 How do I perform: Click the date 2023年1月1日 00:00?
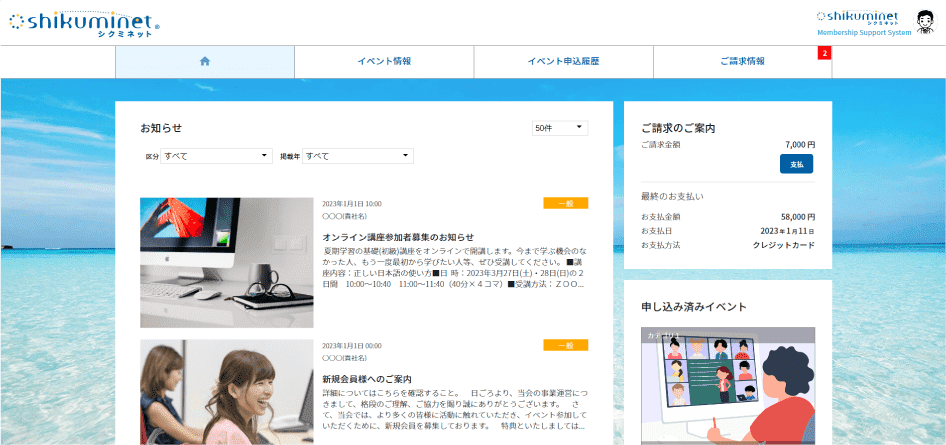352,346
